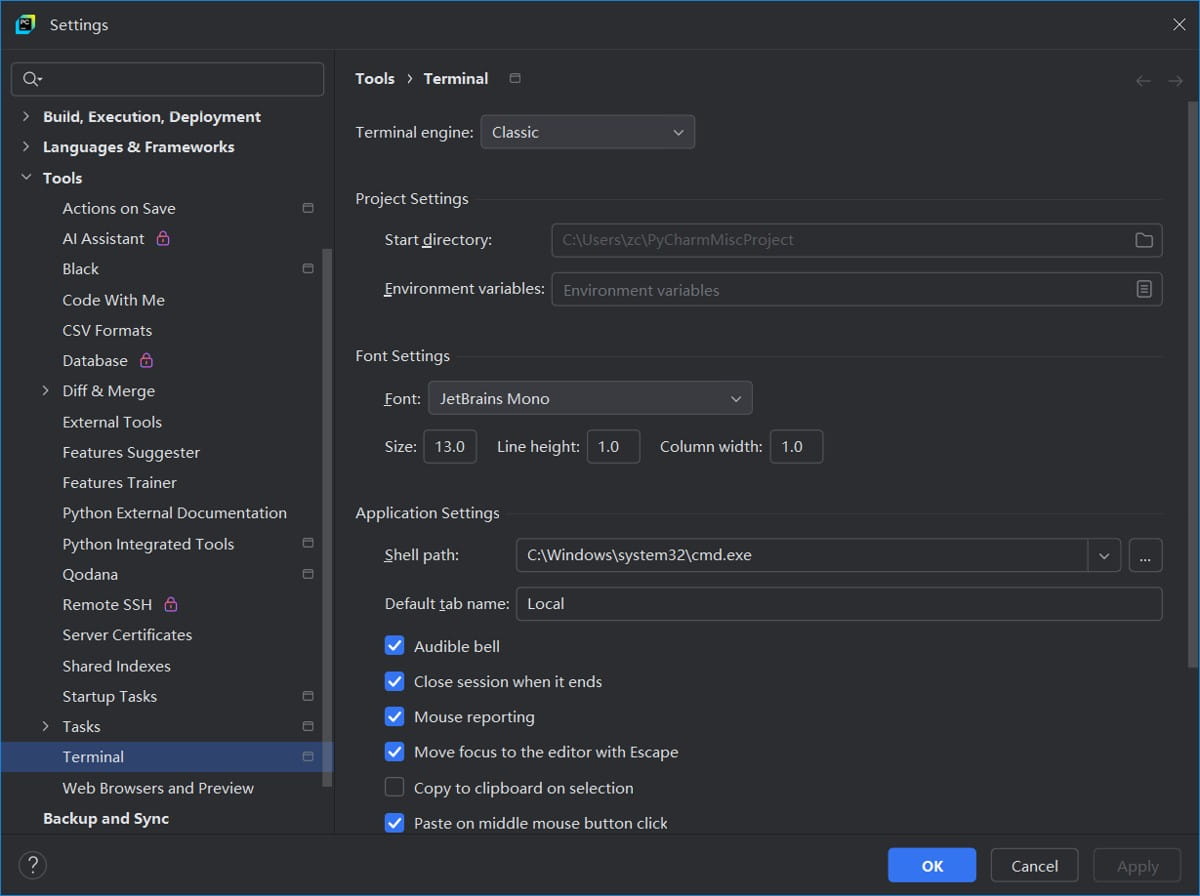
Task: Select Python Integrated Tools in the tree
Action: (148, 544)
